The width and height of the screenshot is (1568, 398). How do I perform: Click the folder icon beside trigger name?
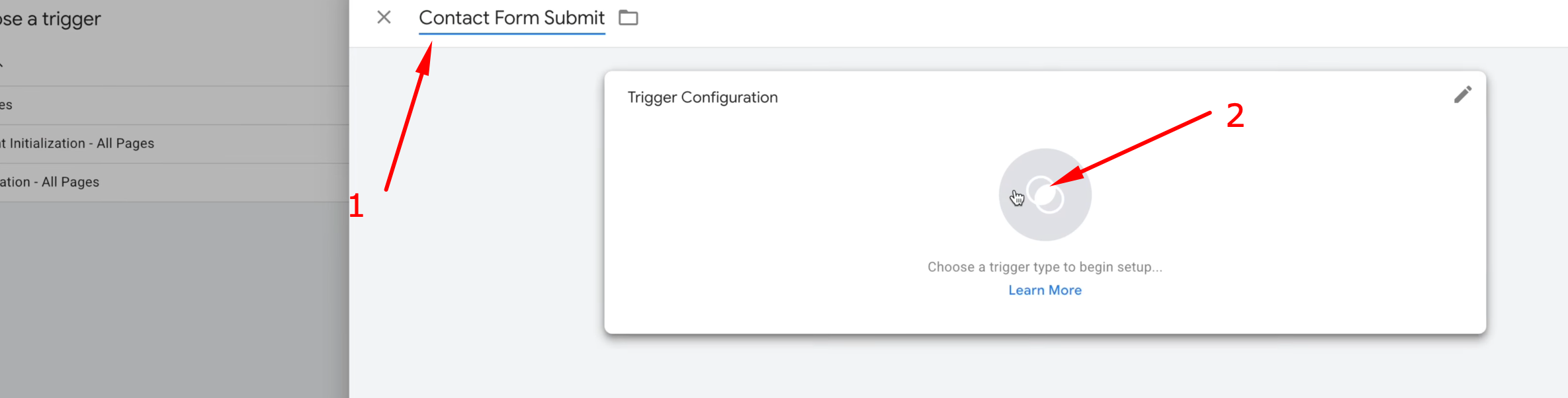[x=628, y=18]
